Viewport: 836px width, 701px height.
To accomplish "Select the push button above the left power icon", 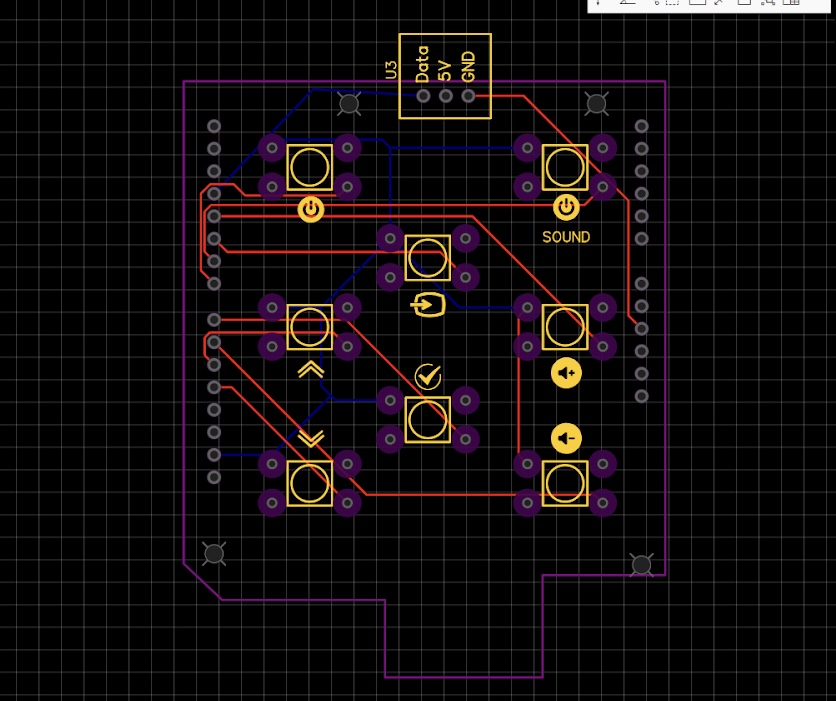I will 310,167.
